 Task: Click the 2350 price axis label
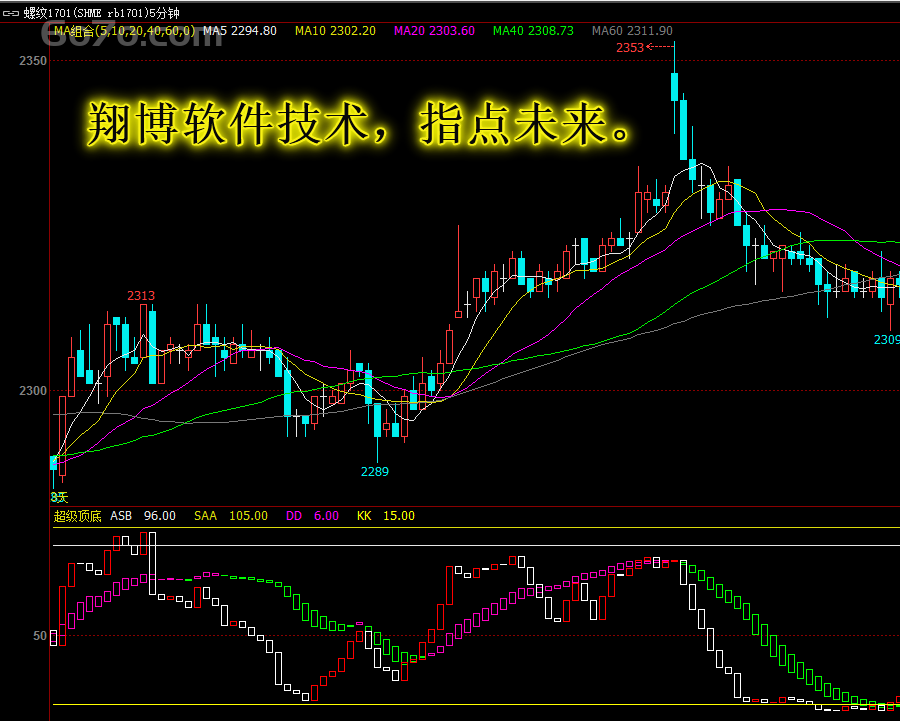(33, 60)
